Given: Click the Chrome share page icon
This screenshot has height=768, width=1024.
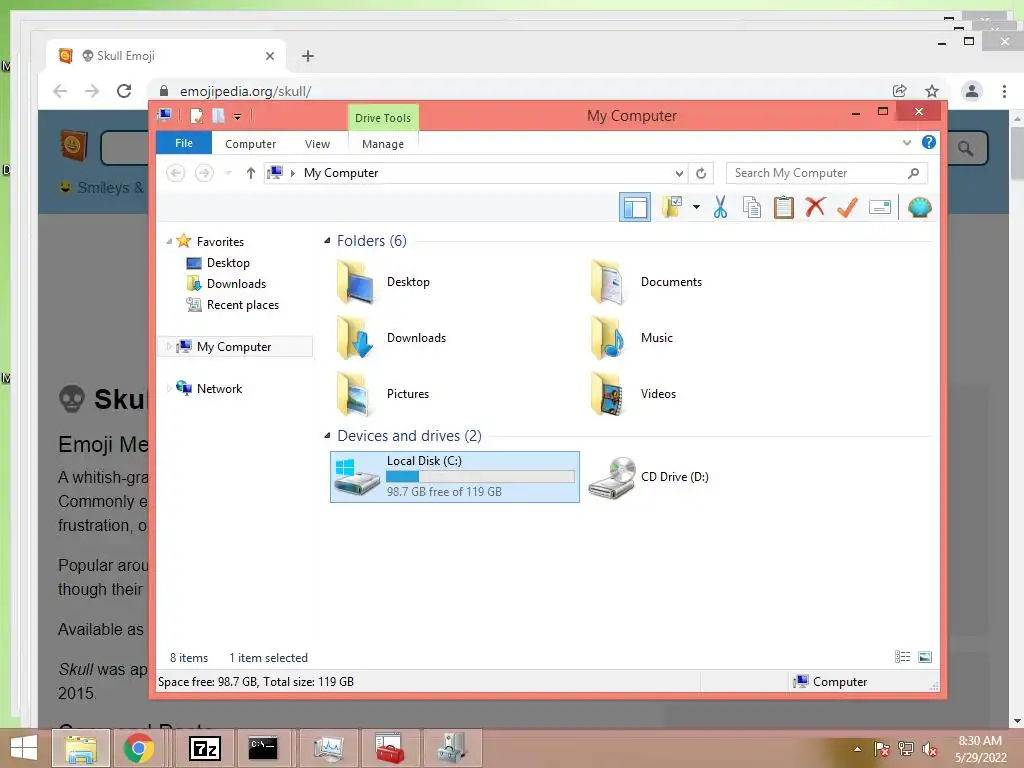Looking at the screenshot, I should click(899, 91).
